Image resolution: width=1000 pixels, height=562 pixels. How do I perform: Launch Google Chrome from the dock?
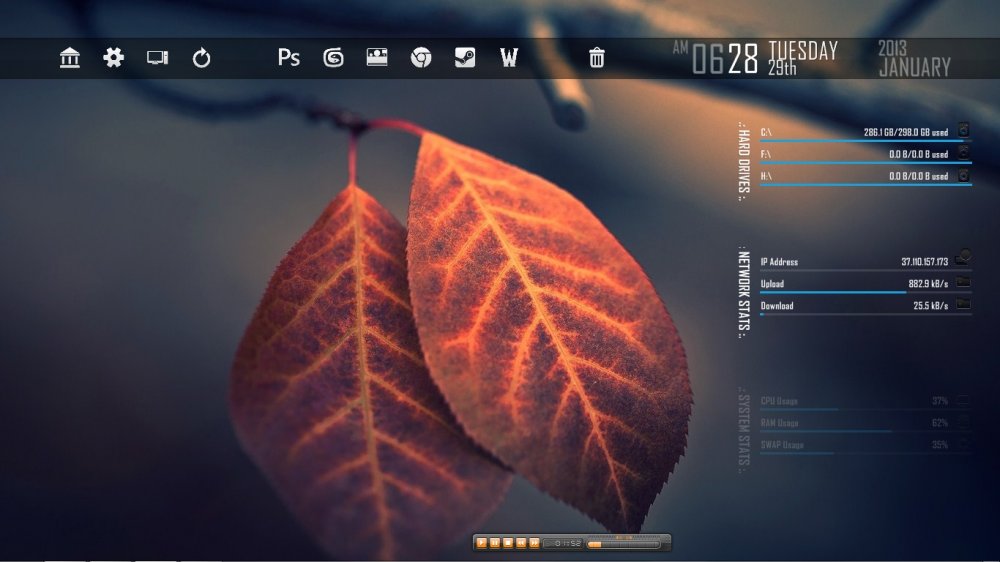pos(421,58)
